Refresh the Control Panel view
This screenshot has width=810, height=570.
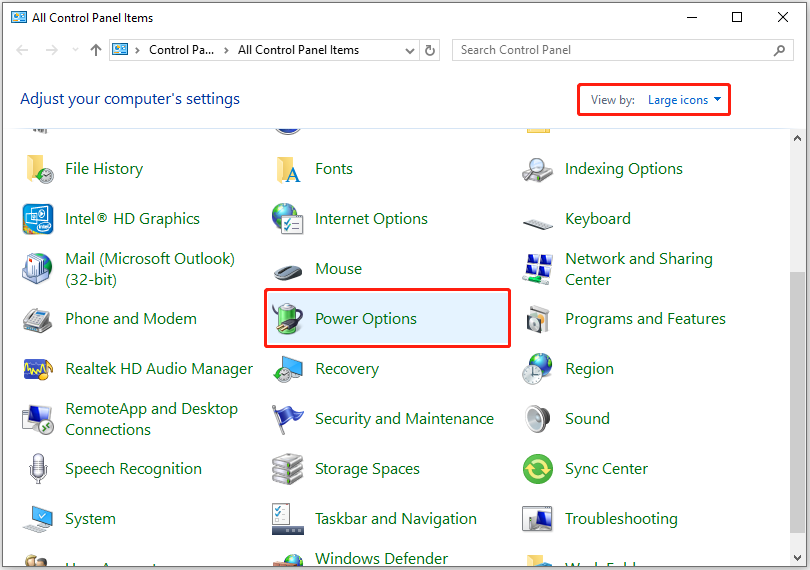click(430, 51)
